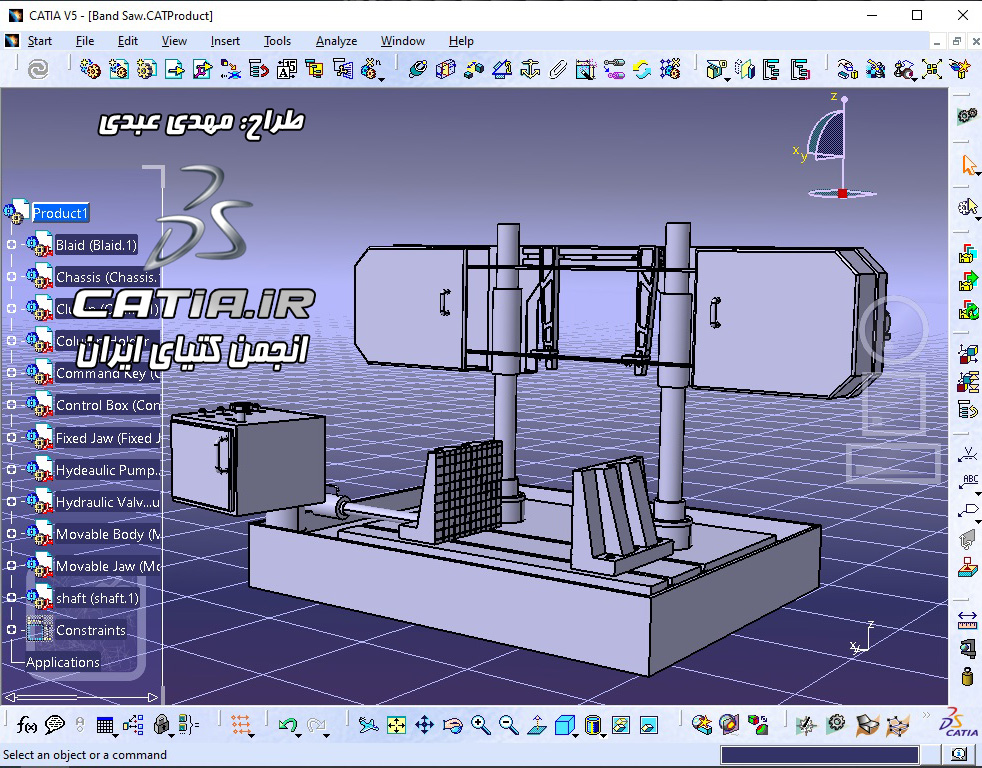Click the Reuse Pattern icon
Screen dimensions: 982x768
[x=669, y=69]
